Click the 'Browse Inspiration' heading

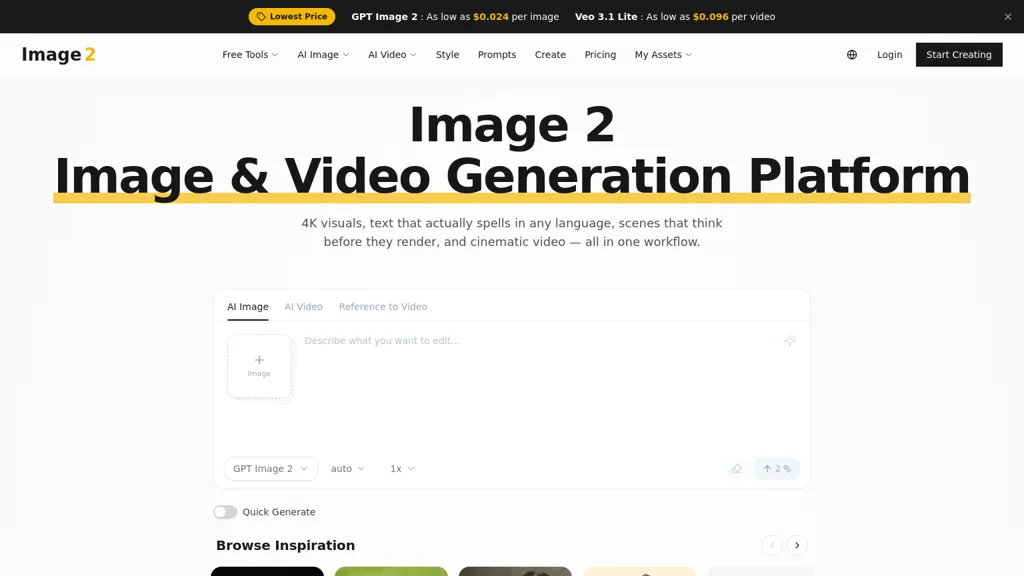285,545
